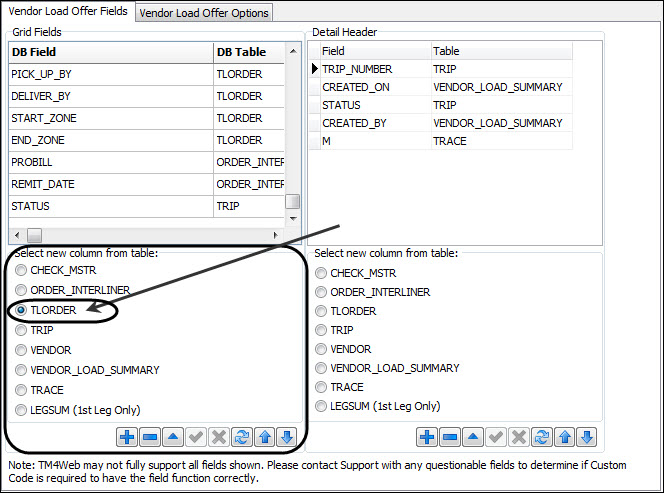Select START_ZONE grid row
The height and width of the screenshot is (493, 664).
tap(147, 119)
